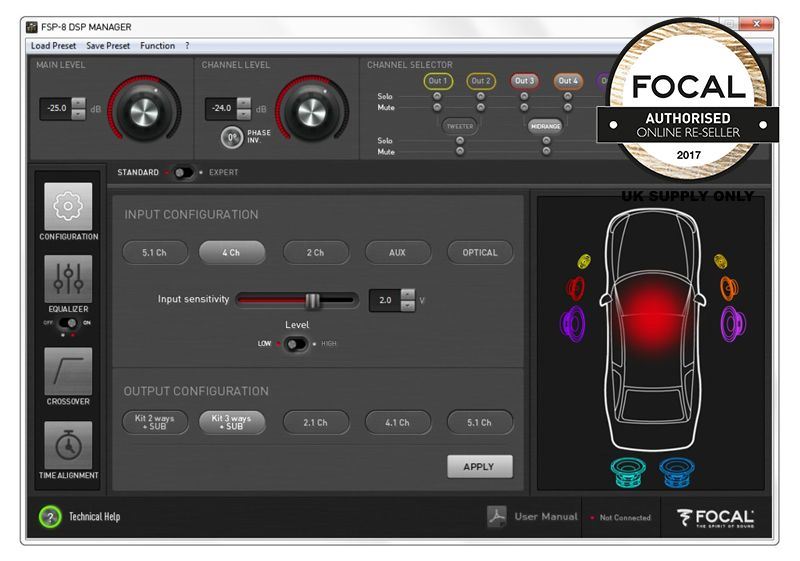800x561 pixels.
Task: Click the Tweeter group button
Action: point(460,126)
